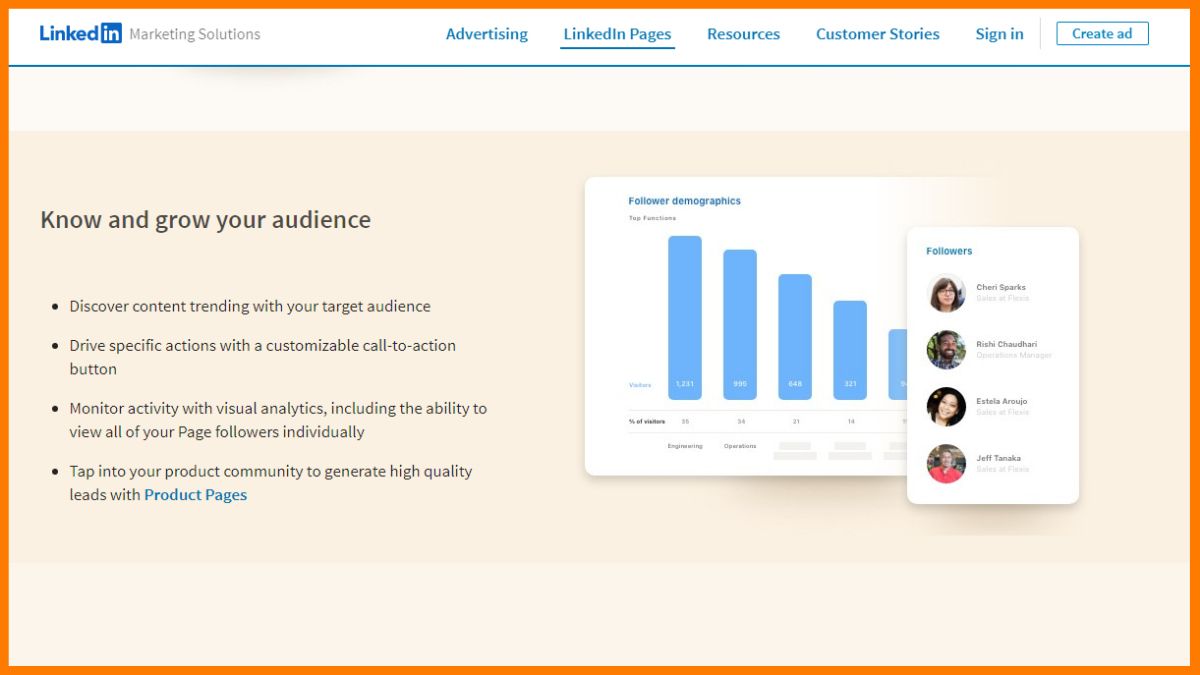Open the Resources menu
This screenshot has width=1200, height=675.
click(743, 34)
